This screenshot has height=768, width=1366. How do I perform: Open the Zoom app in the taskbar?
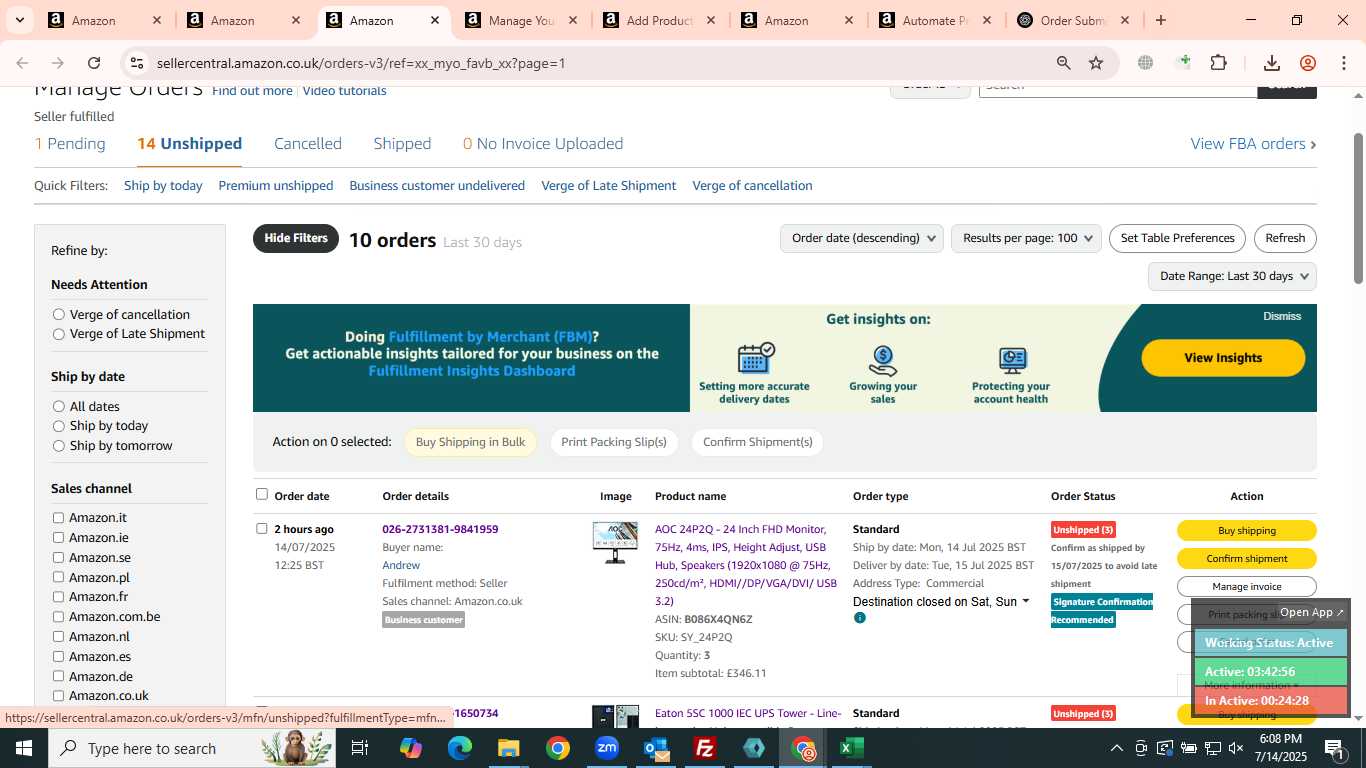click(x=607, y=748)
